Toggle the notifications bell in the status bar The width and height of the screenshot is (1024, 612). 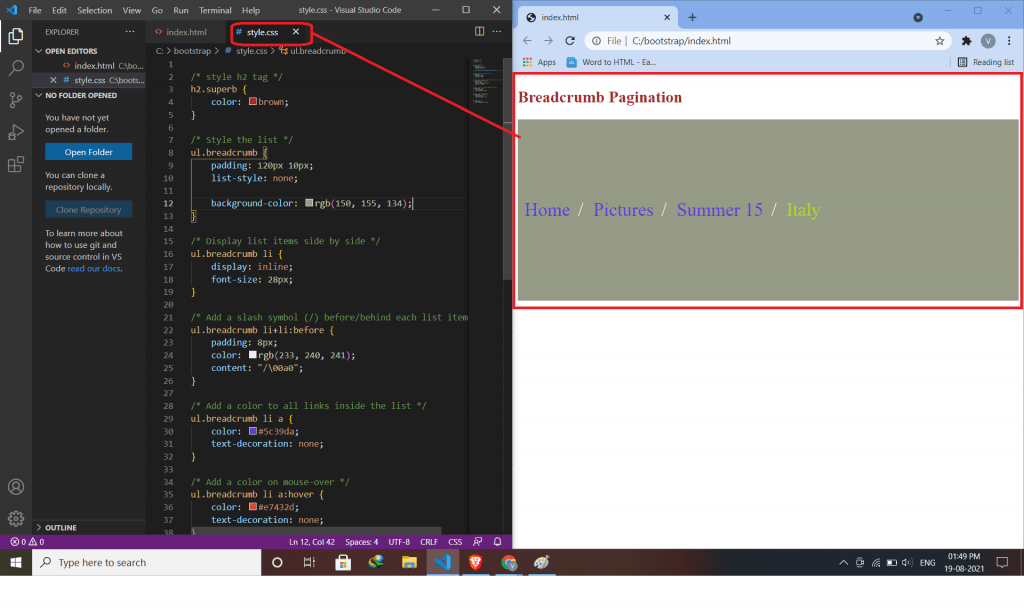click(497, 541)
